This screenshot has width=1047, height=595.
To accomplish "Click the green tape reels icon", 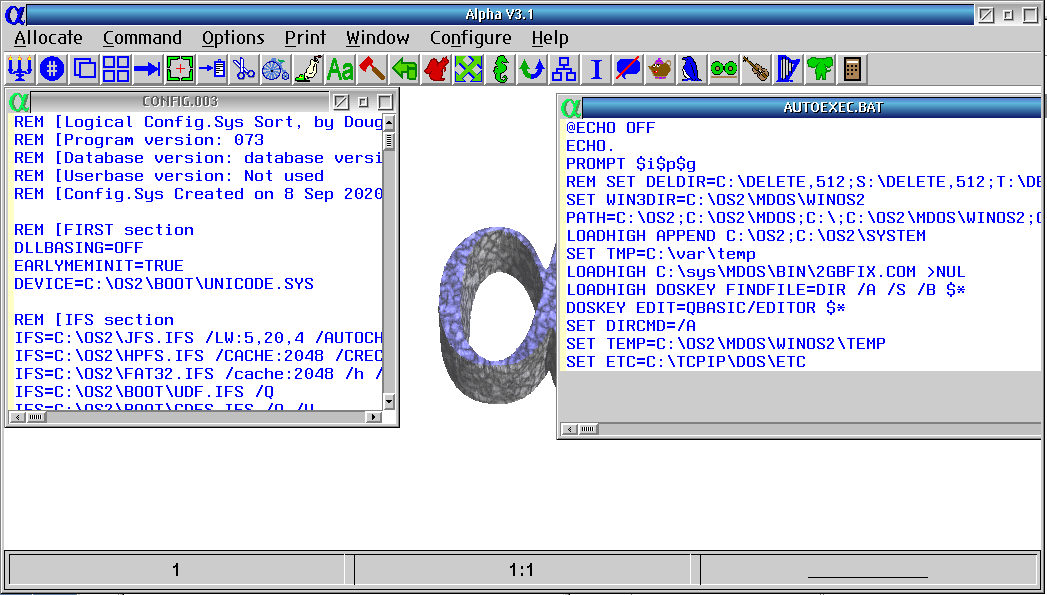I will [724, 69].
